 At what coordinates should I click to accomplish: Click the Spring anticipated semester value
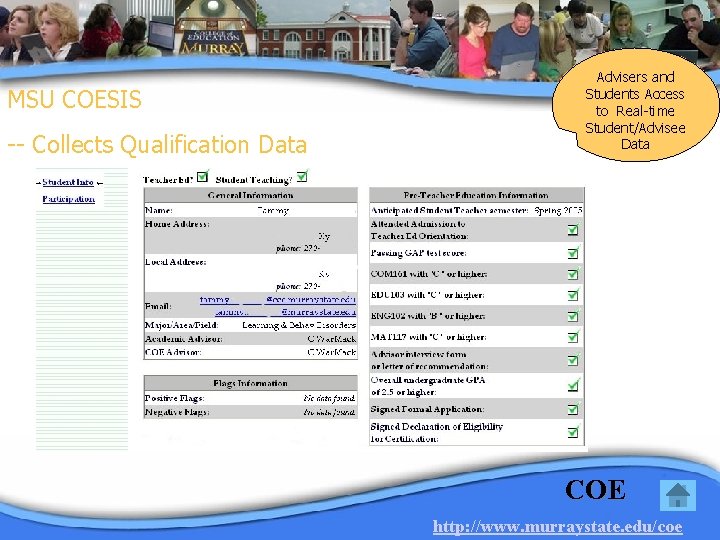click(558, 210)
